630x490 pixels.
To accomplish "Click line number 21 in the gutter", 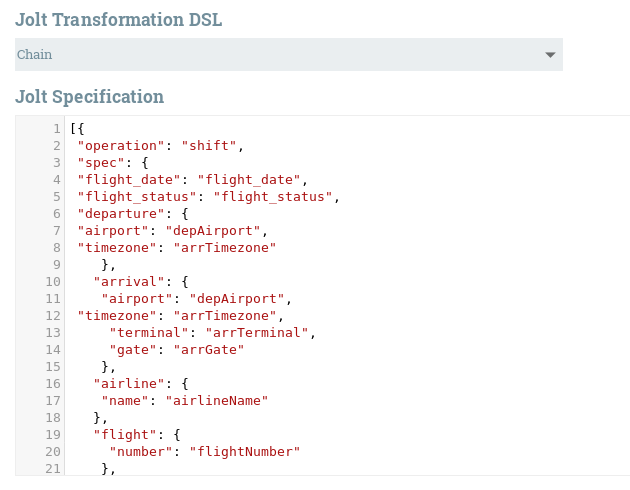I will pyautogui.click(x=53, y=469).
